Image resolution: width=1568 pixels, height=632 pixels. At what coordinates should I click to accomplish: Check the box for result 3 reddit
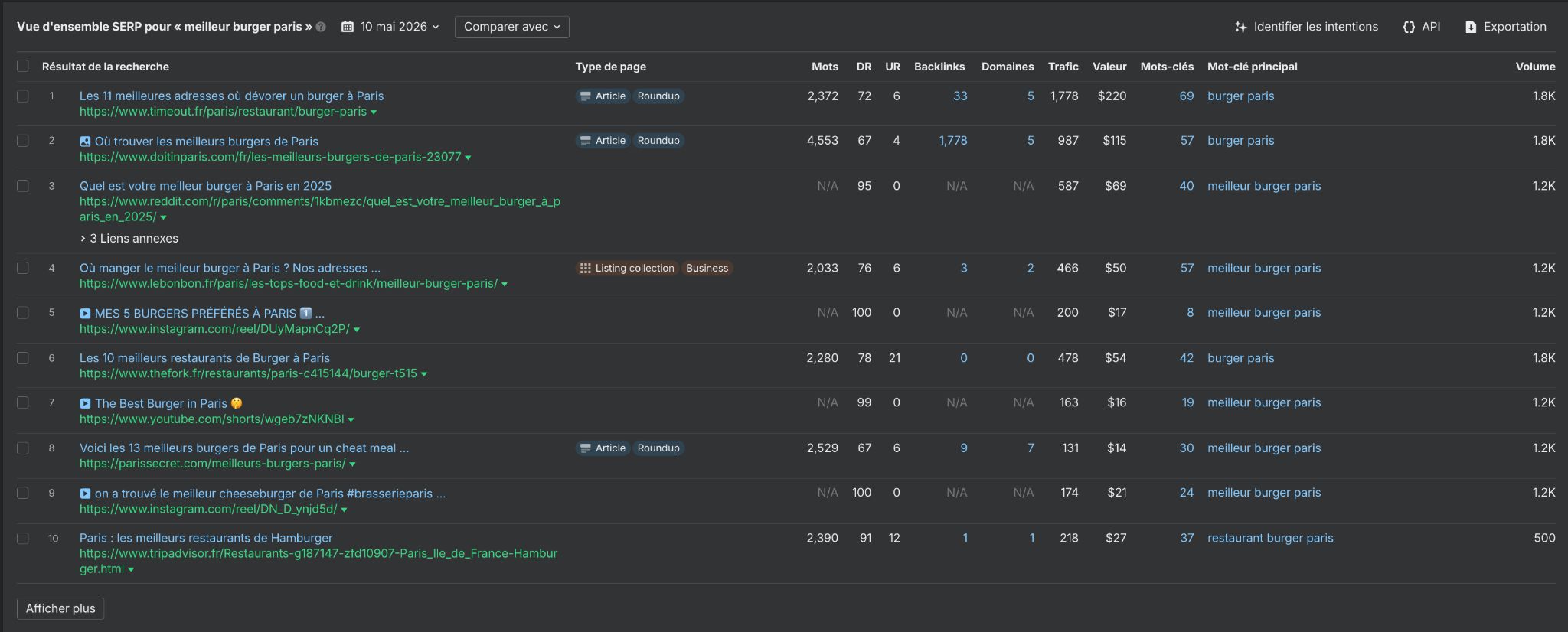(x=23, y=186)
